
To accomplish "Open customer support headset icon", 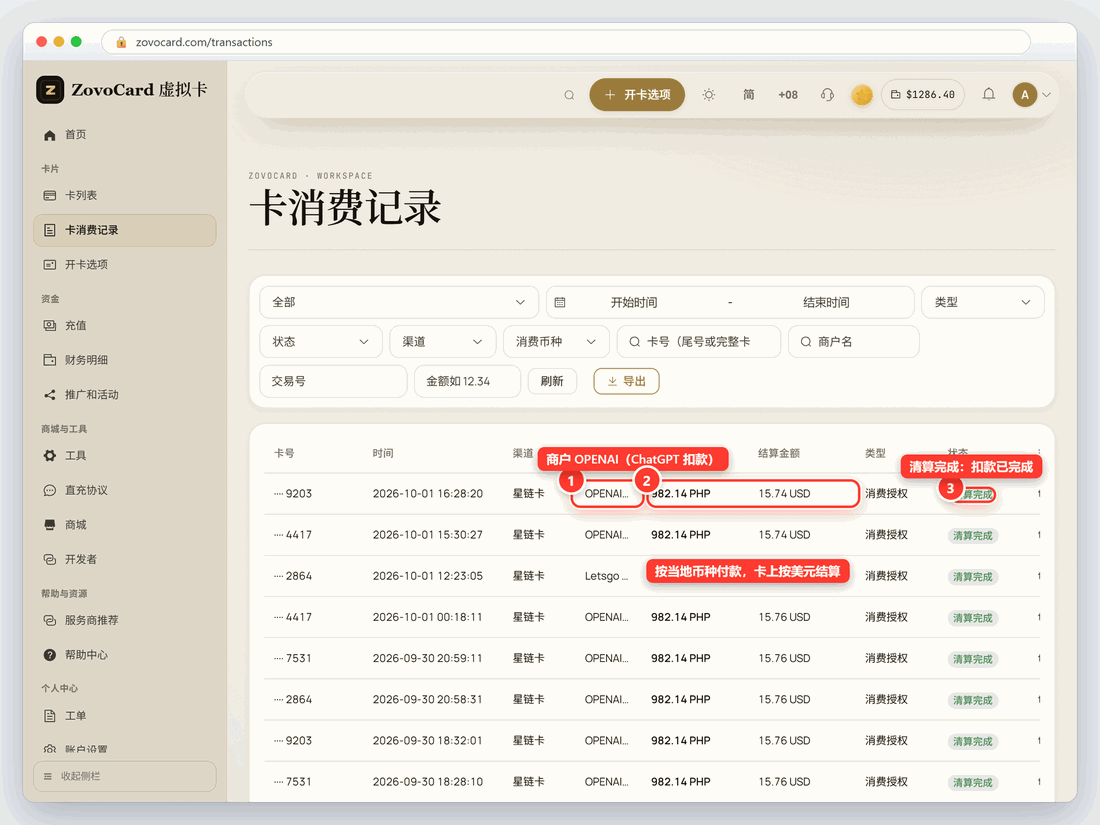I will click(x=827, y=95).
